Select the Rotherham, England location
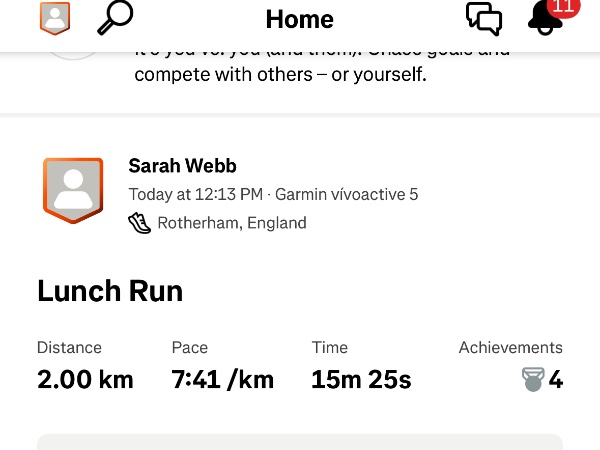 point(232,223)
